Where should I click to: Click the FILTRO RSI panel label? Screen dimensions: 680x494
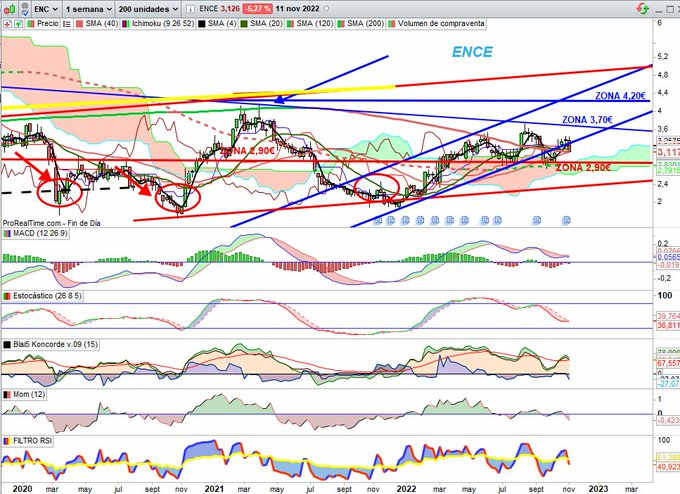tap(32, 441)
